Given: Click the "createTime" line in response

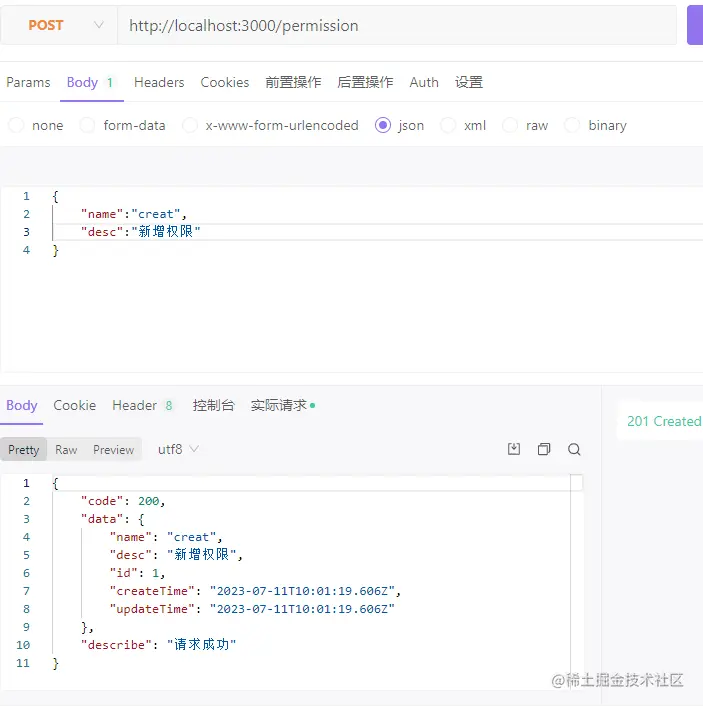Looking at the screenshot, I should [x=255, y=591].
